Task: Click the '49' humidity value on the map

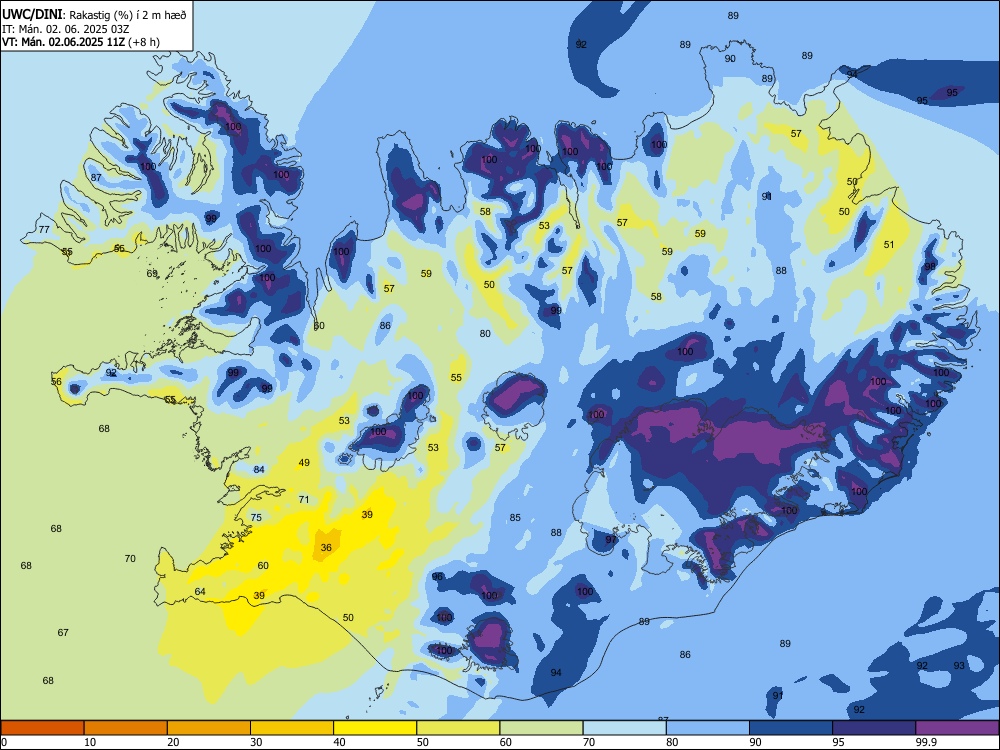Action: (x=304, y=463)
